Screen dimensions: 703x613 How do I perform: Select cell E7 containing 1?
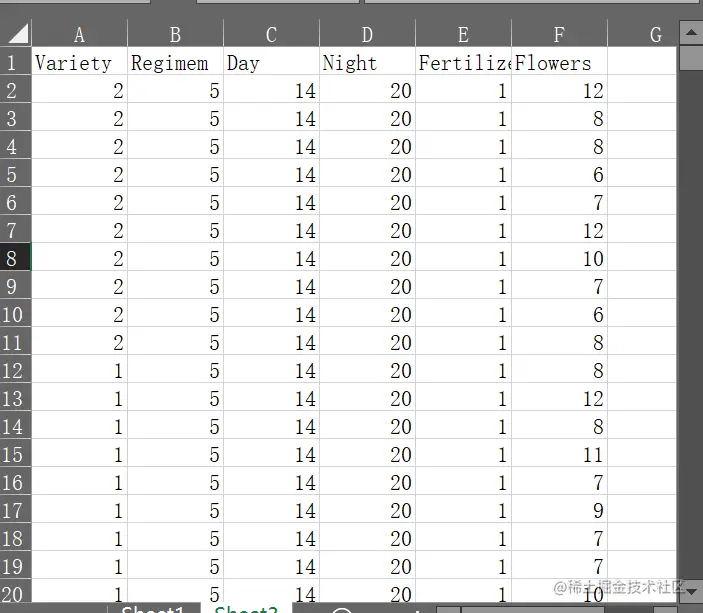[463, 229]
